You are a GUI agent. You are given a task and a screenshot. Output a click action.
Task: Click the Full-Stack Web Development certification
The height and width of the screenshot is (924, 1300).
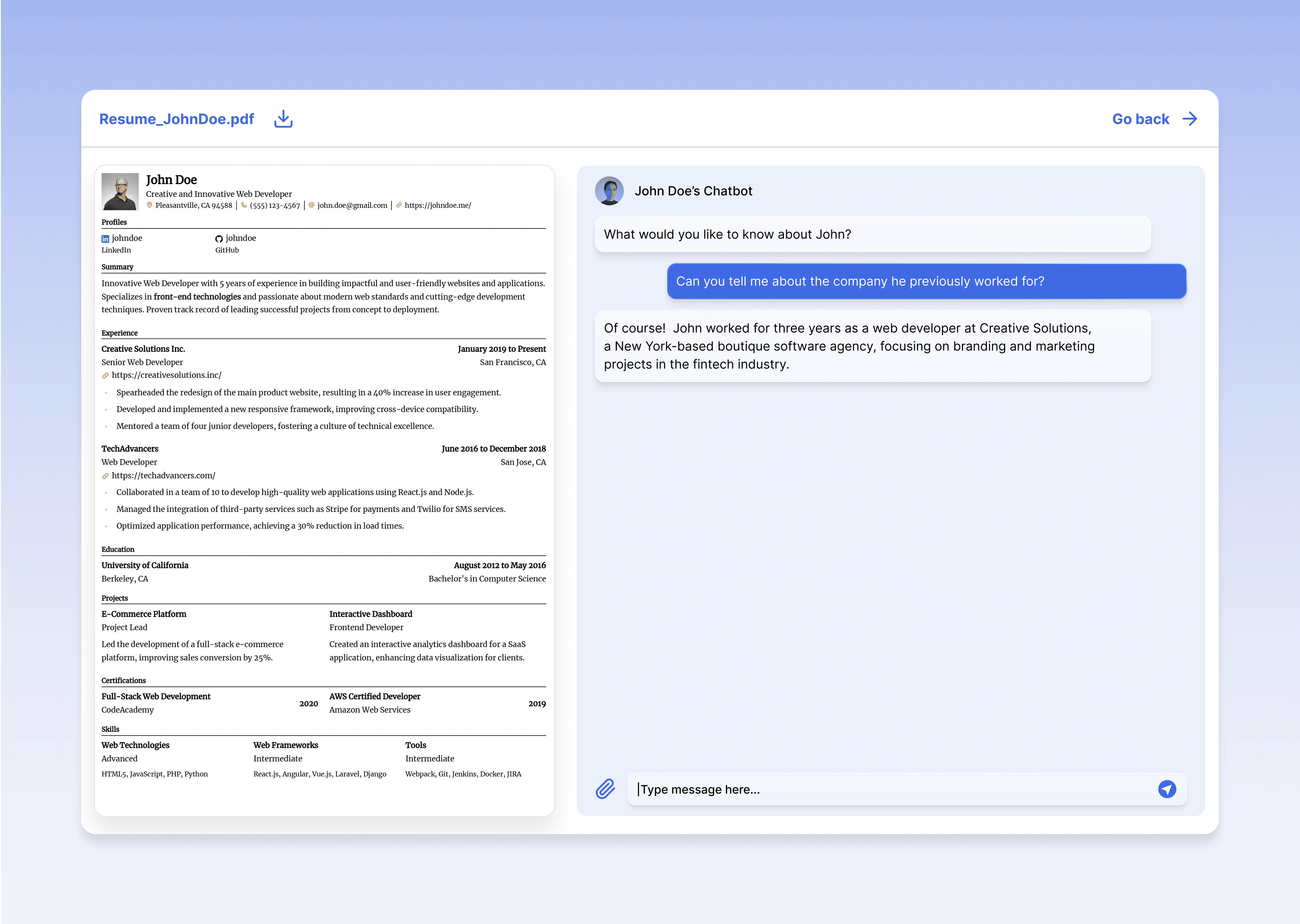point(156,696)
